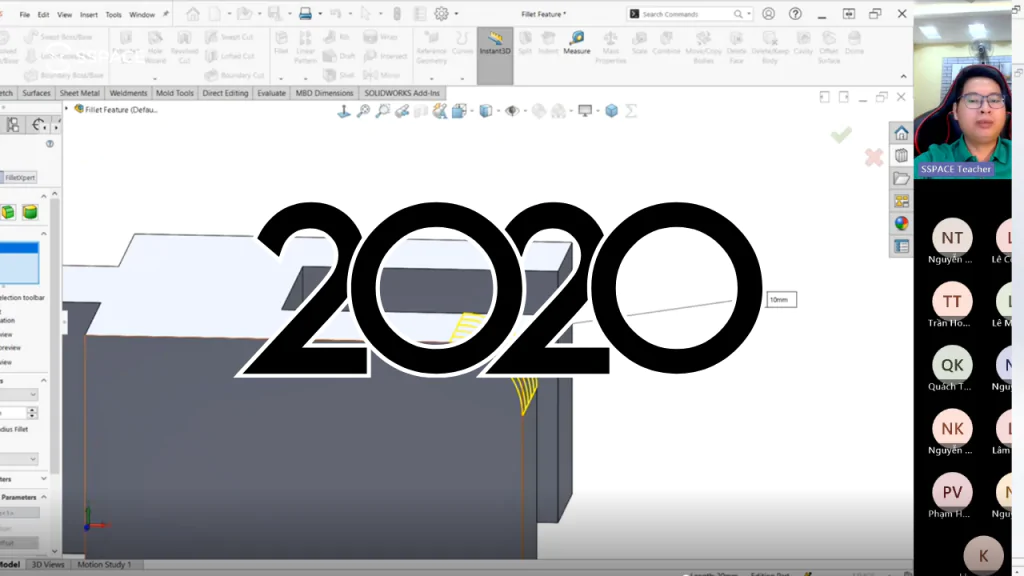Switch to the SOLIDWORKS Add-Ins tab
The height and width of the screenshot is (576, 1024).
[402, 93]
